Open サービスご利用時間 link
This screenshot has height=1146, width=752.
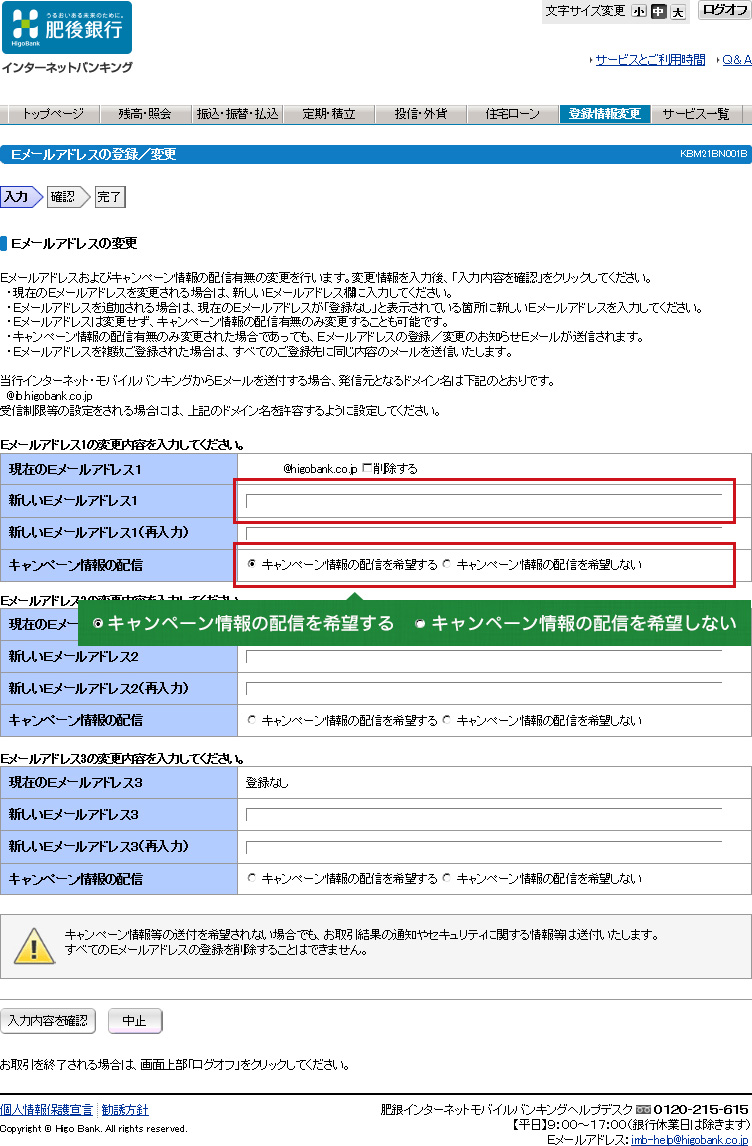(650, 60)
